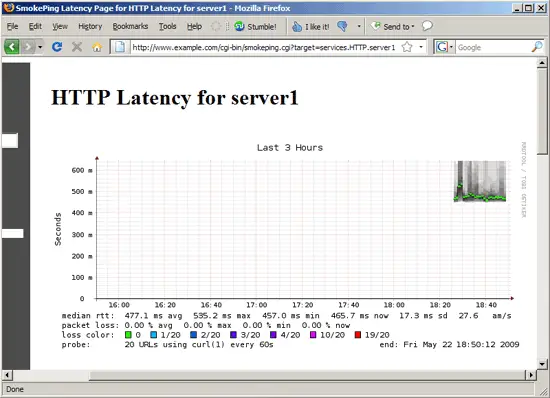The width and height of the screenshot is (550, 398).
Task: Click the vertical scrollbar down arrow
Action: point(542,364)
